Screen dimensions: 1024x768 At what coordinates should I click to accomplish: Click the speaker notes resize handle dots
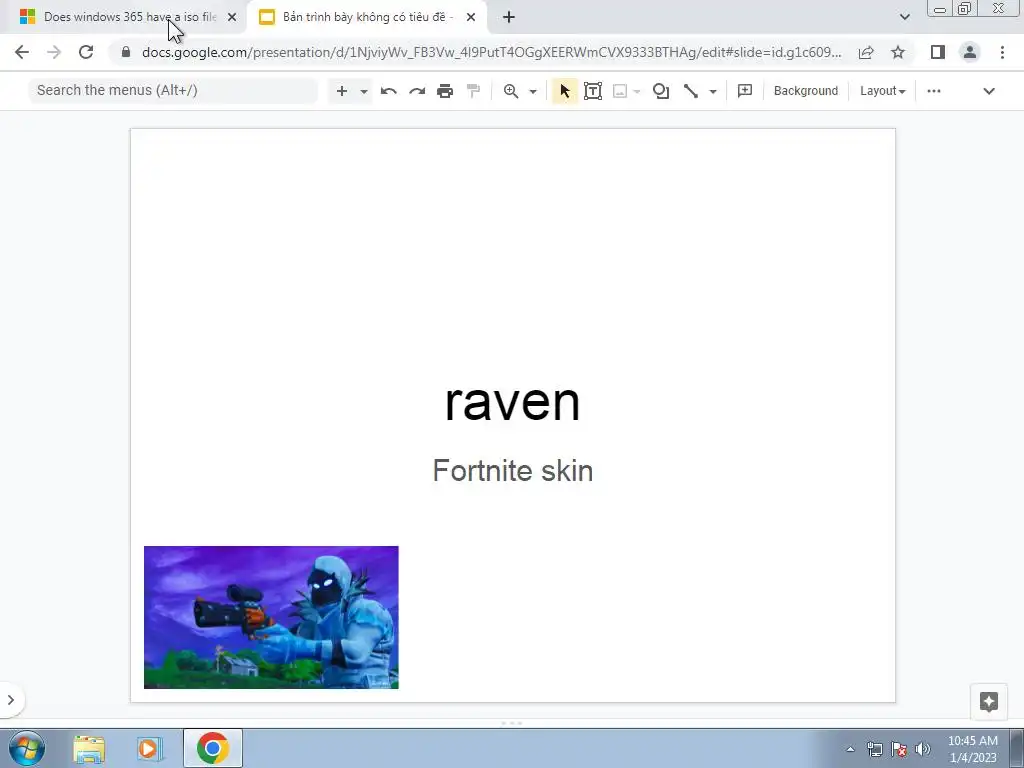[512, 723]
